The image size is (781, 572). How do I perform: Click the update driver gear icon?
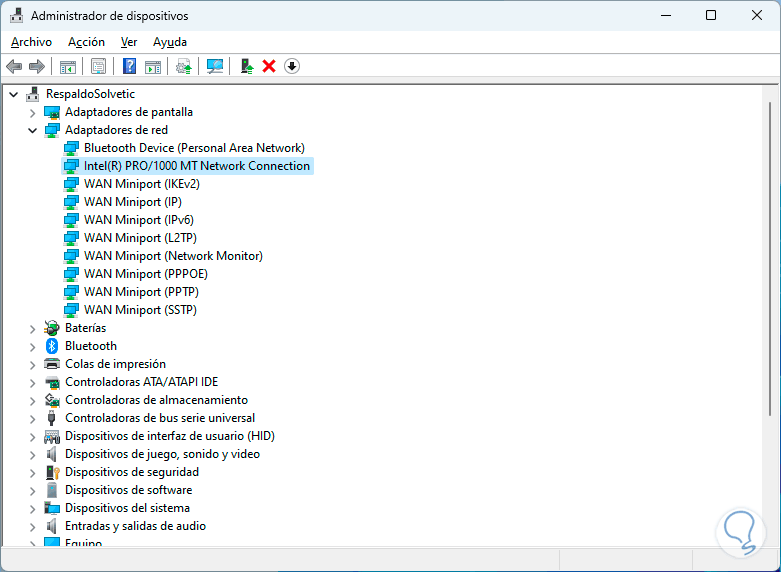[x=184, y=66]
